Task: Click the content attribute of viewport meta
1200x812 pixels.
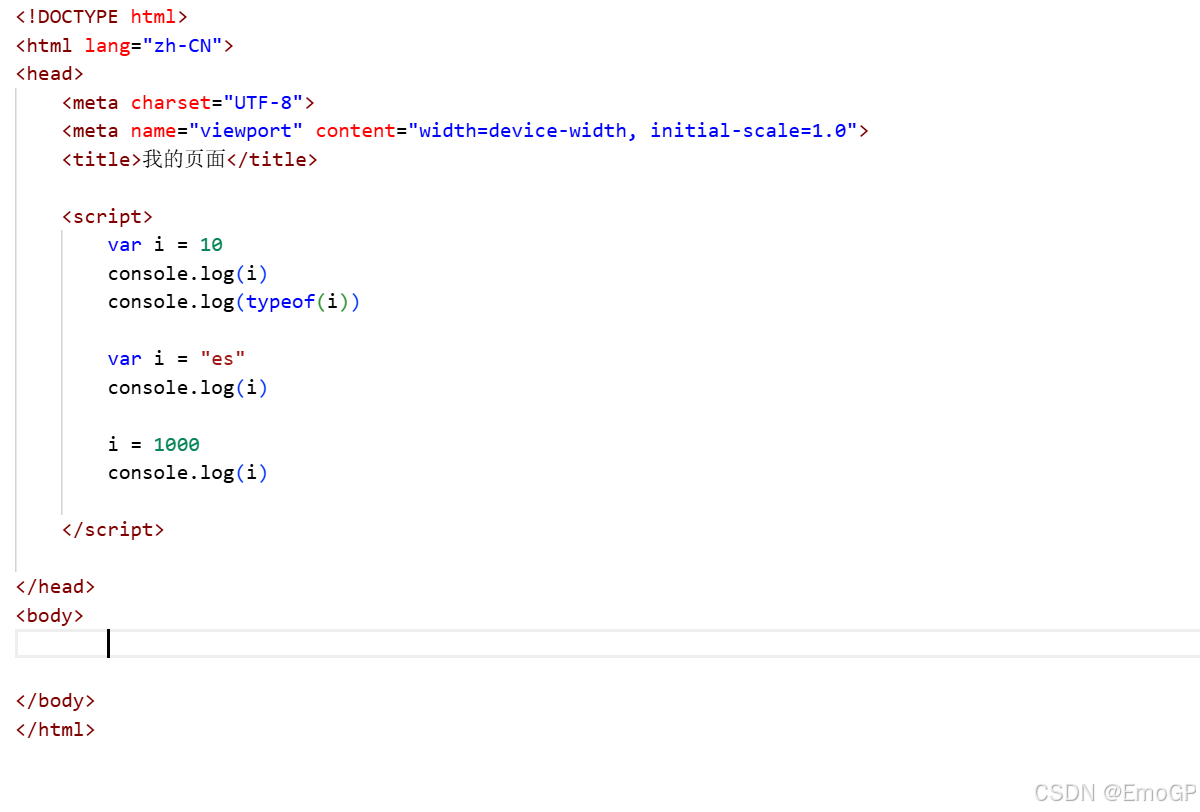Action: click(355, 131)
